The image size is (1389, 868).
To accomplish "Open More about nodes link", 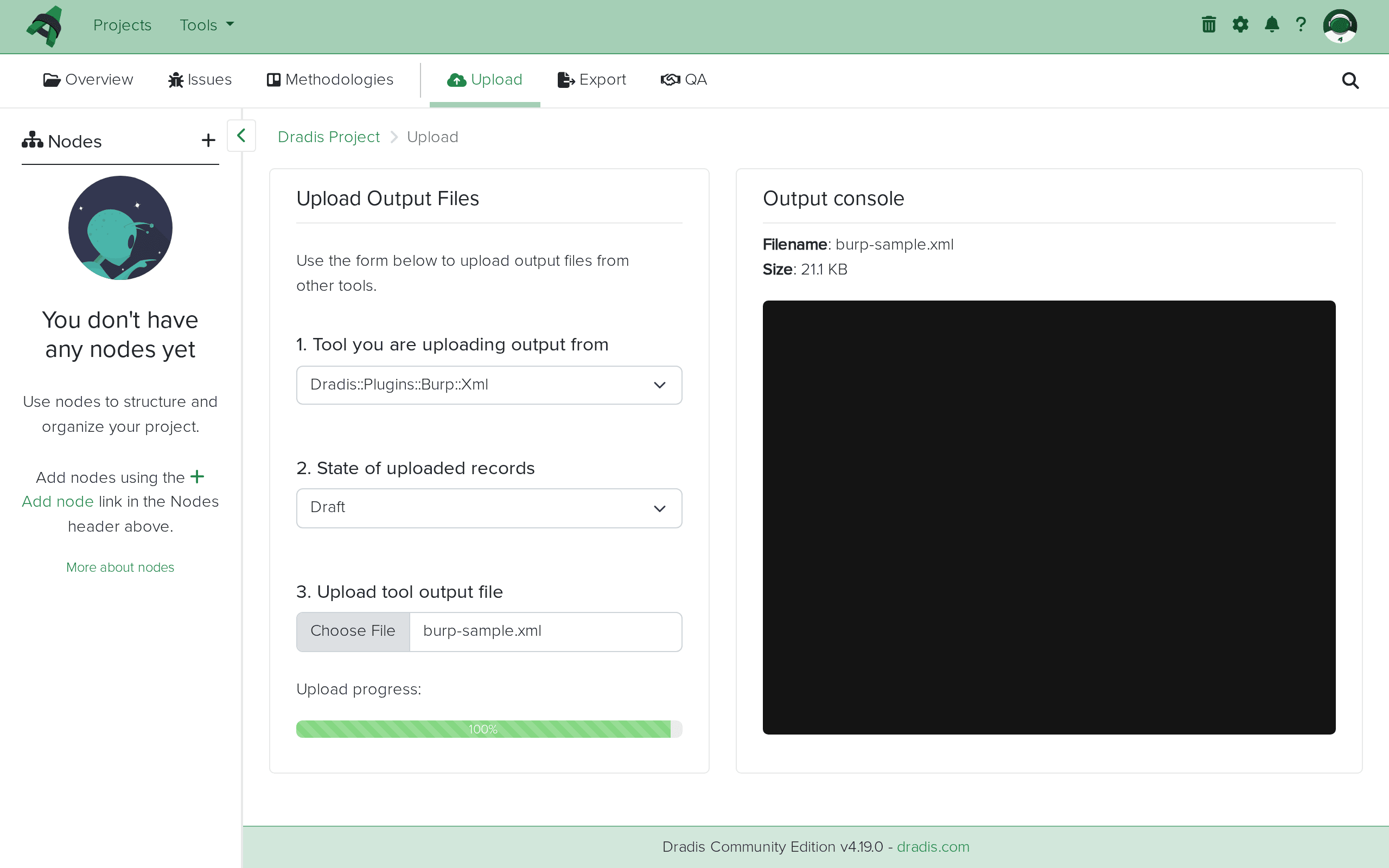I will 120,567.
